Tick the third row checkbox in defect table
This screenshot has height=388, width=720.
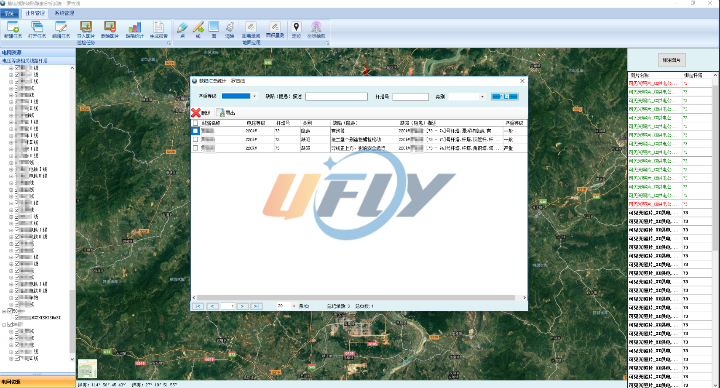[196, 148]
